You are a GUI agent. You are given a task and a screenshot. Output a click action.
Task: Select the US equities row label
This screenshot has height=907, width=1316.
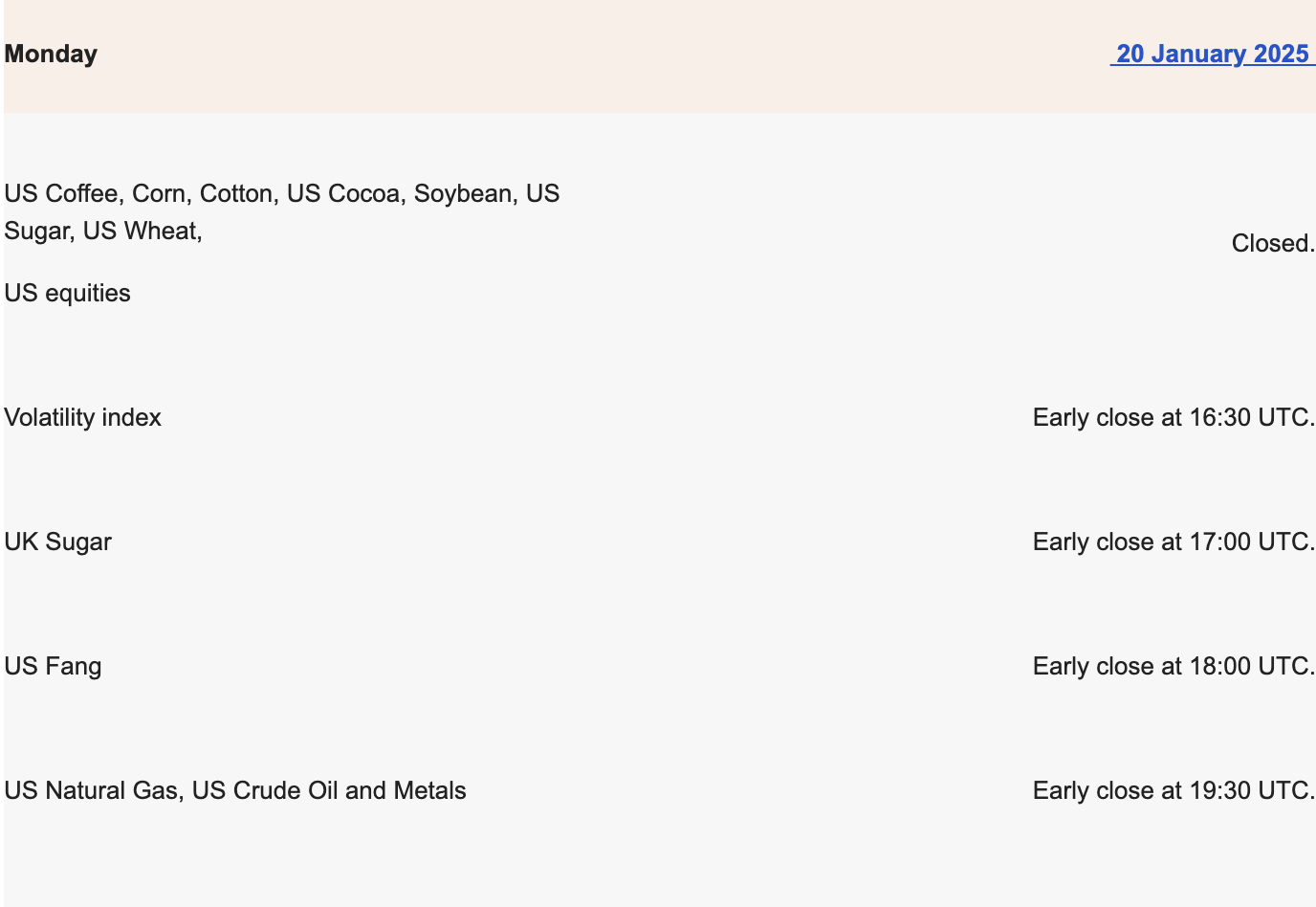coord(67,293)
